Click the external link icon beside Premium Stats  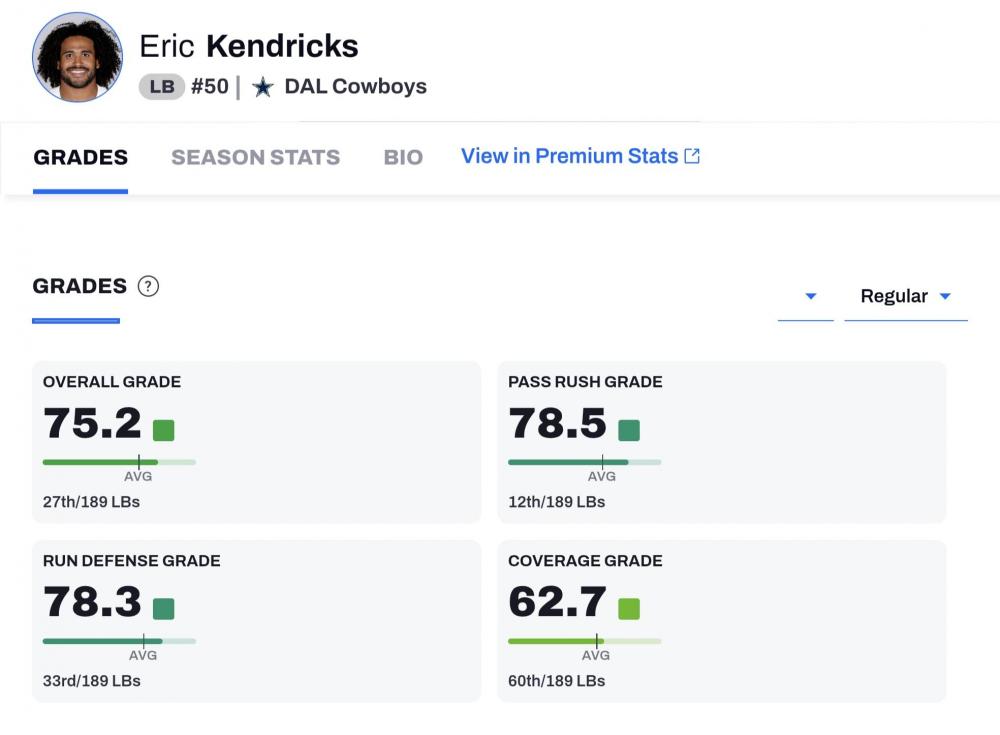692,156
